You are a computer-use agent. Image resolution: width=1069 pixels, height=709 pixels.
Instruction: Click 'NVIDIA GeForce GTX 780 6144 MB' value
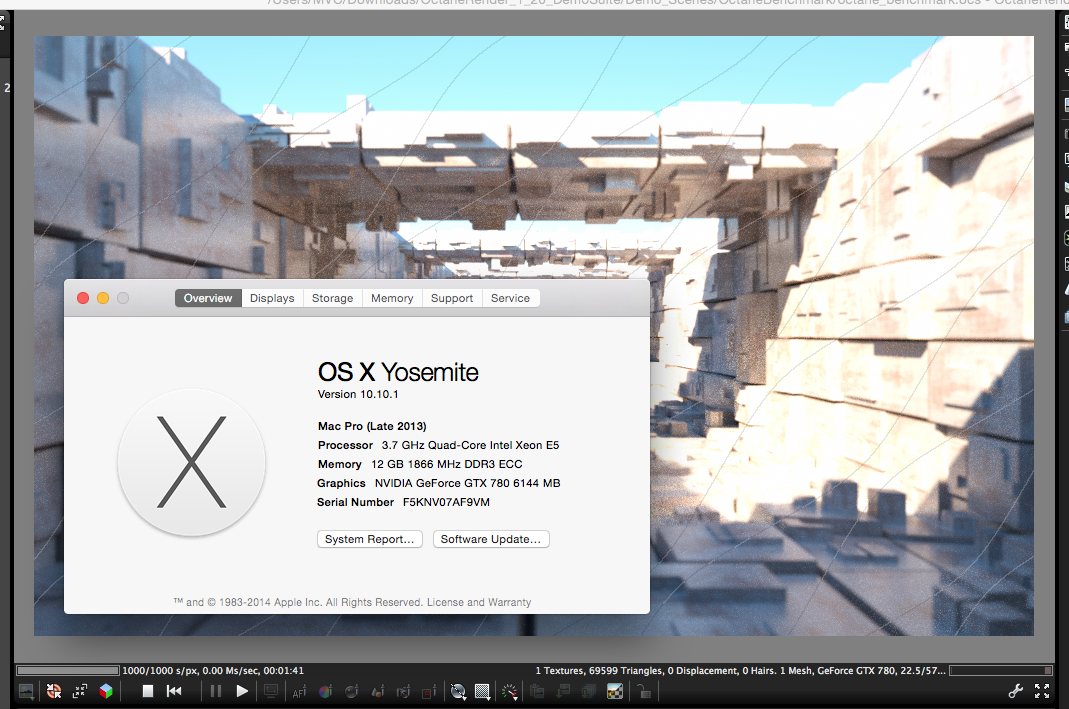pyautogui.click(x=468, y=483)
